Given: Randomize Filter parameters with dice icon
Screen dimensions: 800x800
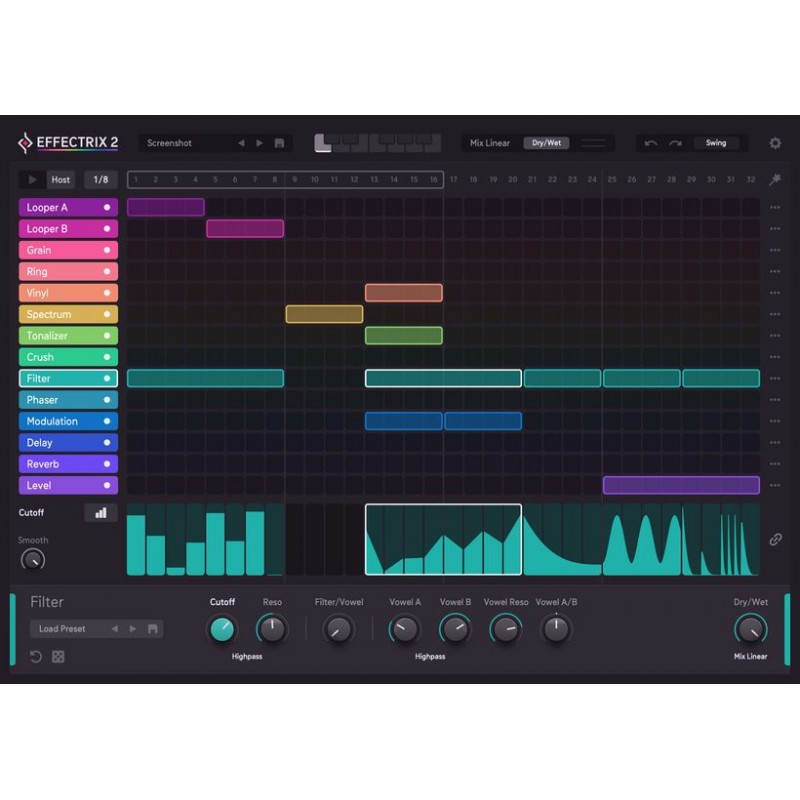Looking at the screenshot, I should [x=58, y=657].
